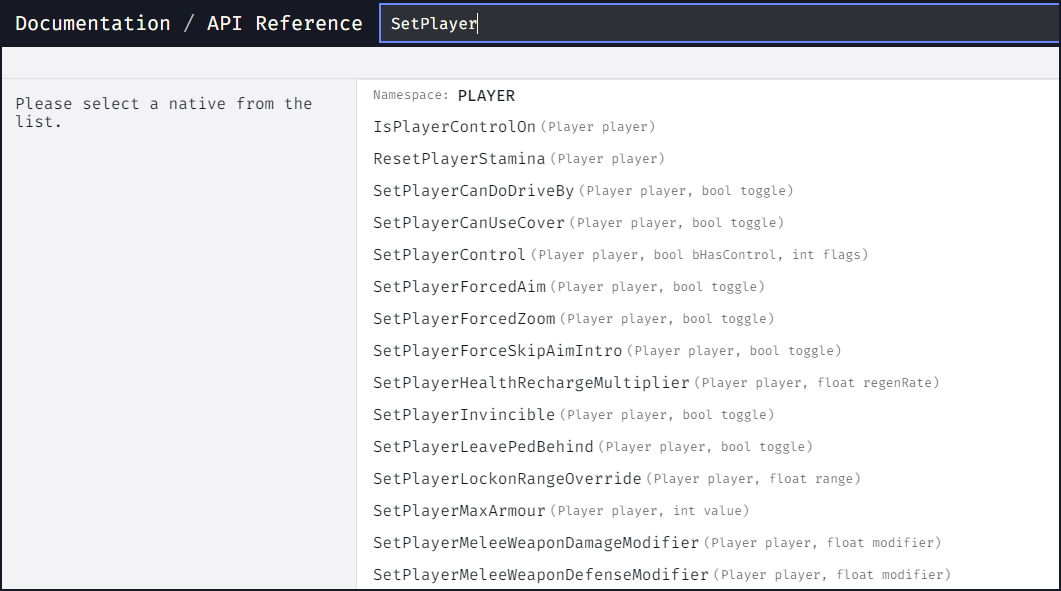The width and height of the screenshot is (1061, 591).
Task: Click the PLAYER namespace heading
Action: pos(486,95)
